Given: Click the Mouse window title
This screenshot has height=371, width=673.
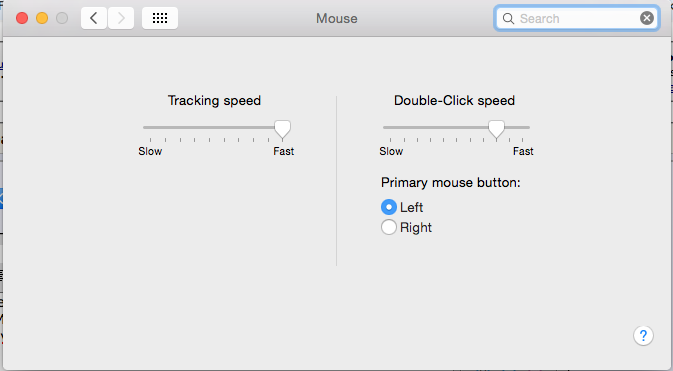Looking at the screenshot, I should click(336, 18).
